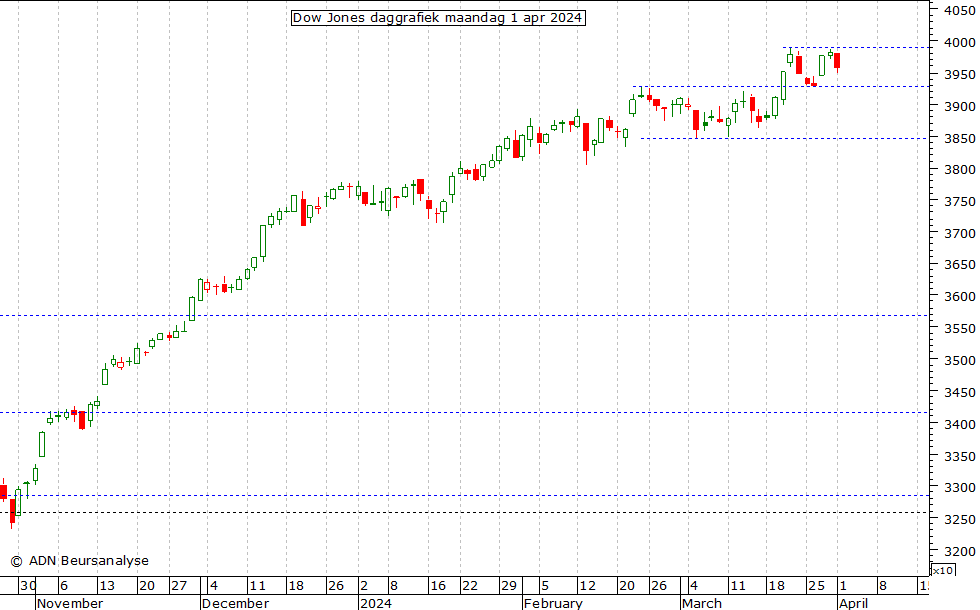Image resolution: width=980 pixels, height=610 pixels.
Task: Select the December month label
Action: click(x=235, y=603)
